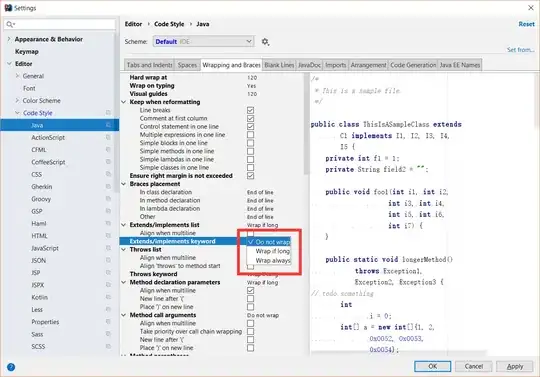This screenshot has height=377, width=540.
Task: Select Groovy in the Code Style list
Action: (41, 199)
